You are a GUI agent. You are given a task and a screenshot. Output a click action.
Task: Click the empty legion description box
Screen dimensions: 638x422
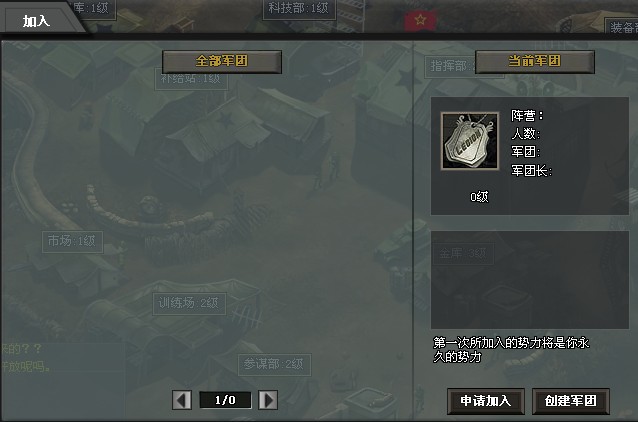pyautogui.click(x=530, y=280)
